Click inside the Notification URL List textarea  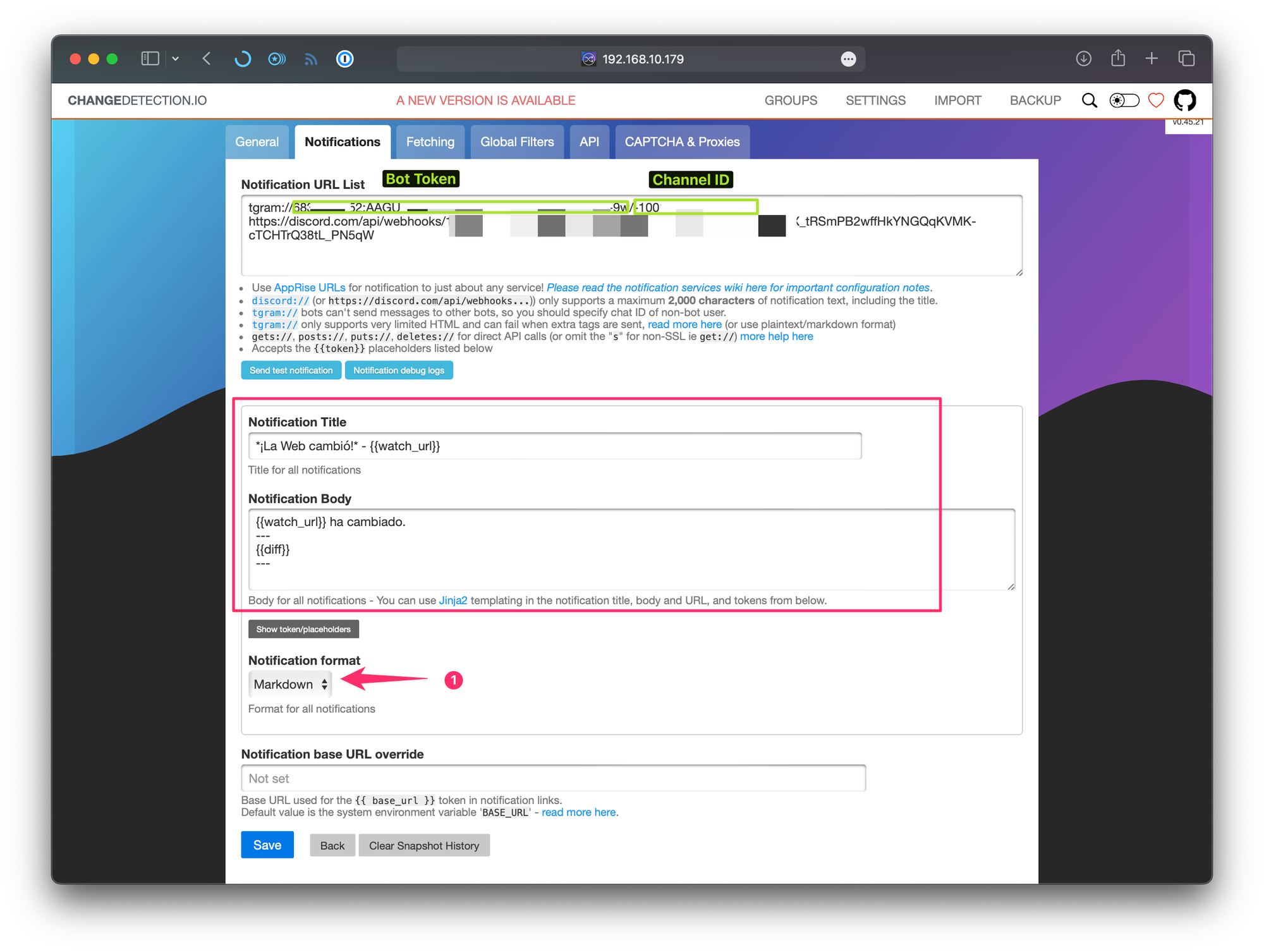coord(631,235)
